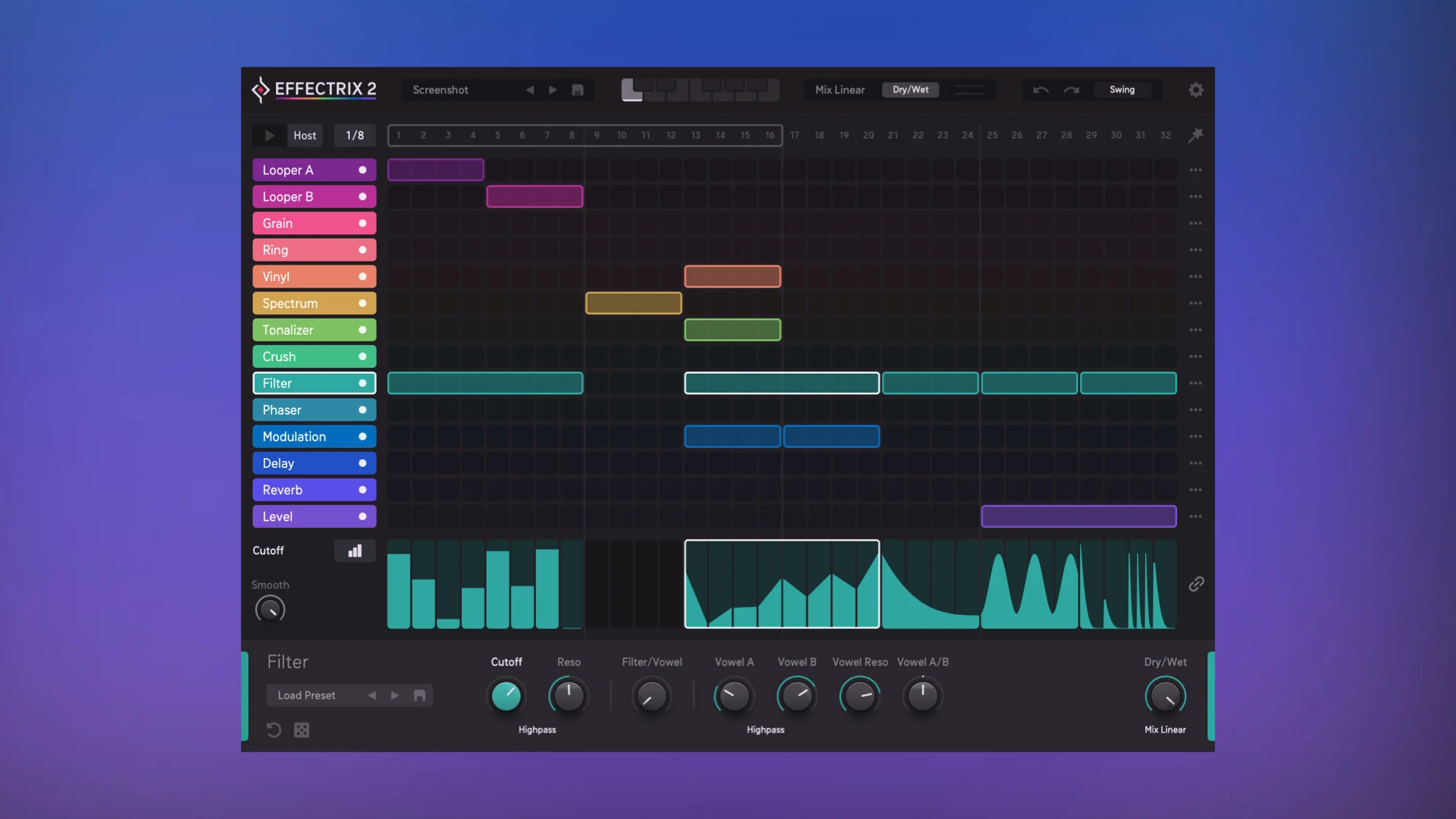Drag the Dry/Wet master slider

click(x=966, y=89)
